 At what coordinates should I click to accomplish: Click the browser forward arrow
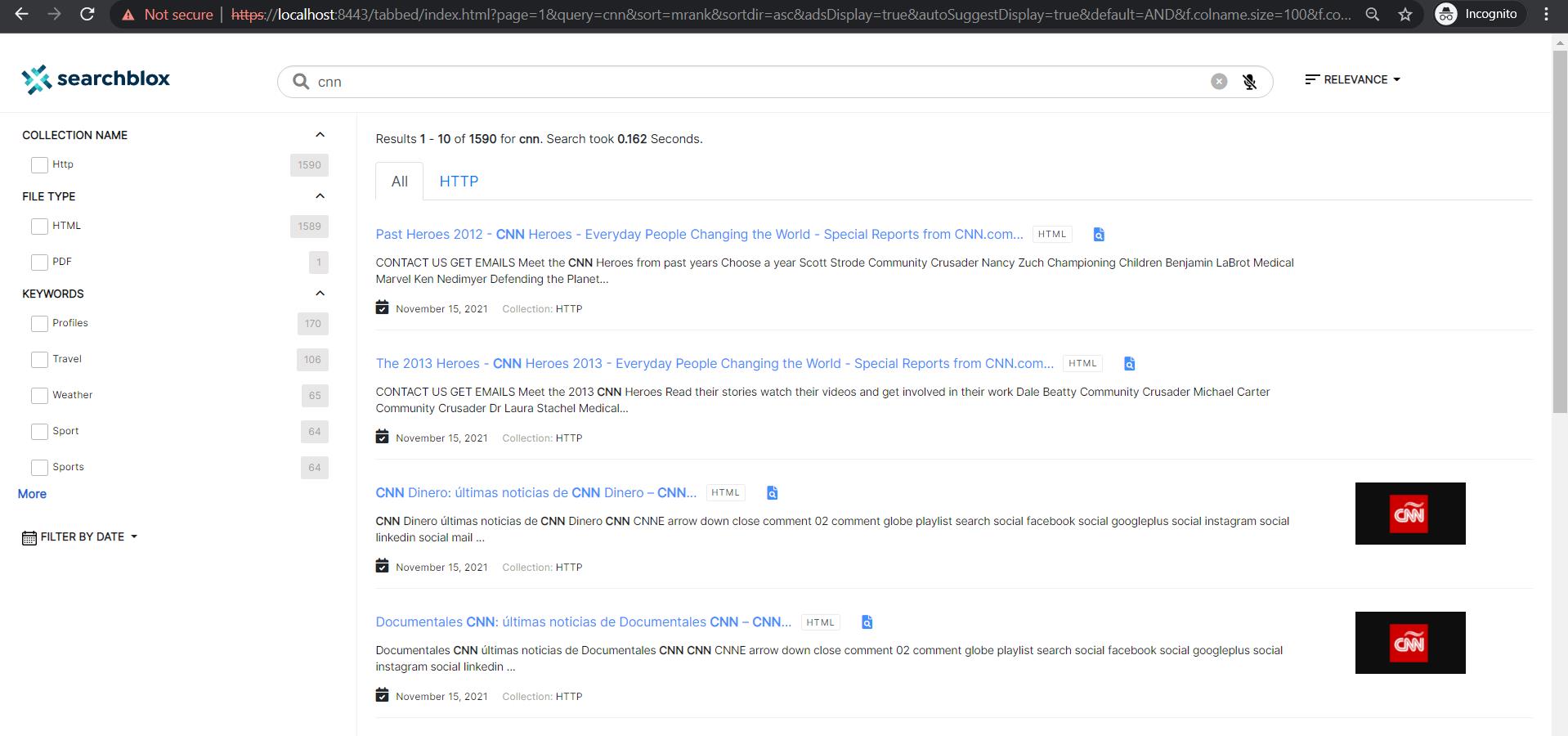pyautogui.click(x=54, y=14)
